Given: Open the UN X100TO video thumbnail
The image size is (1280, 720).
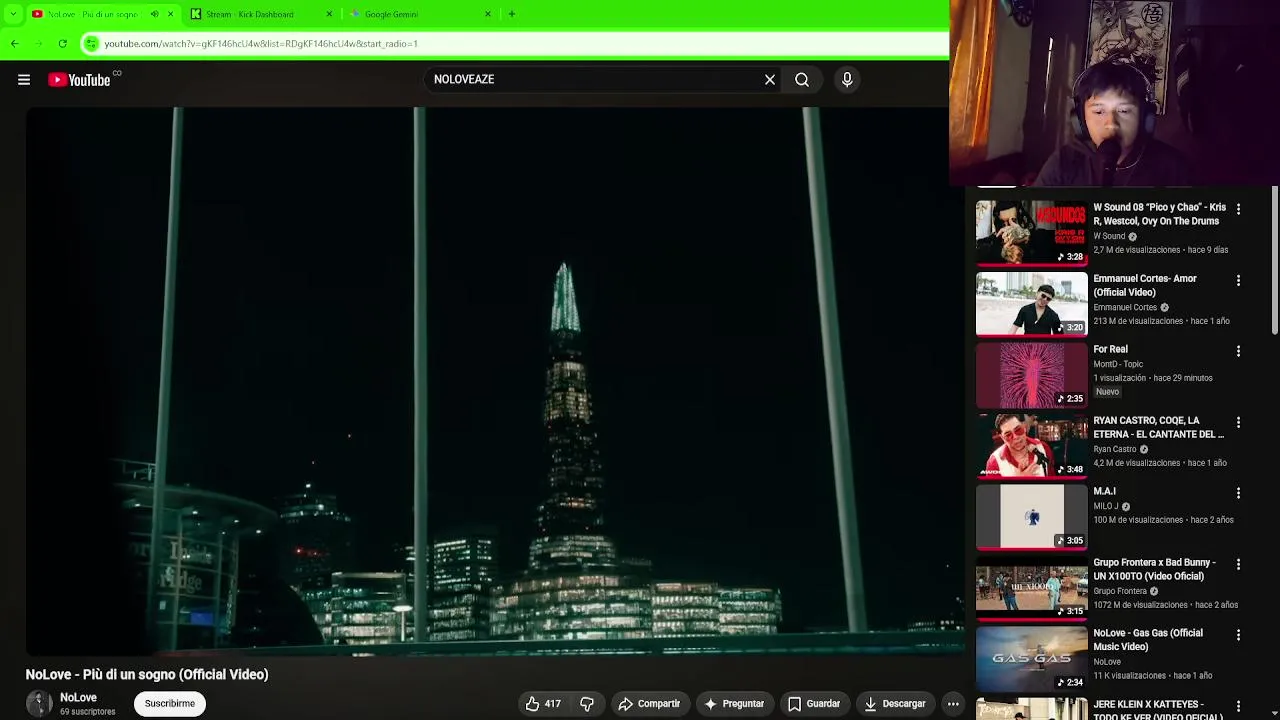Looking at the screenshot, I should pyautogui.click(x=1031, y=587).
